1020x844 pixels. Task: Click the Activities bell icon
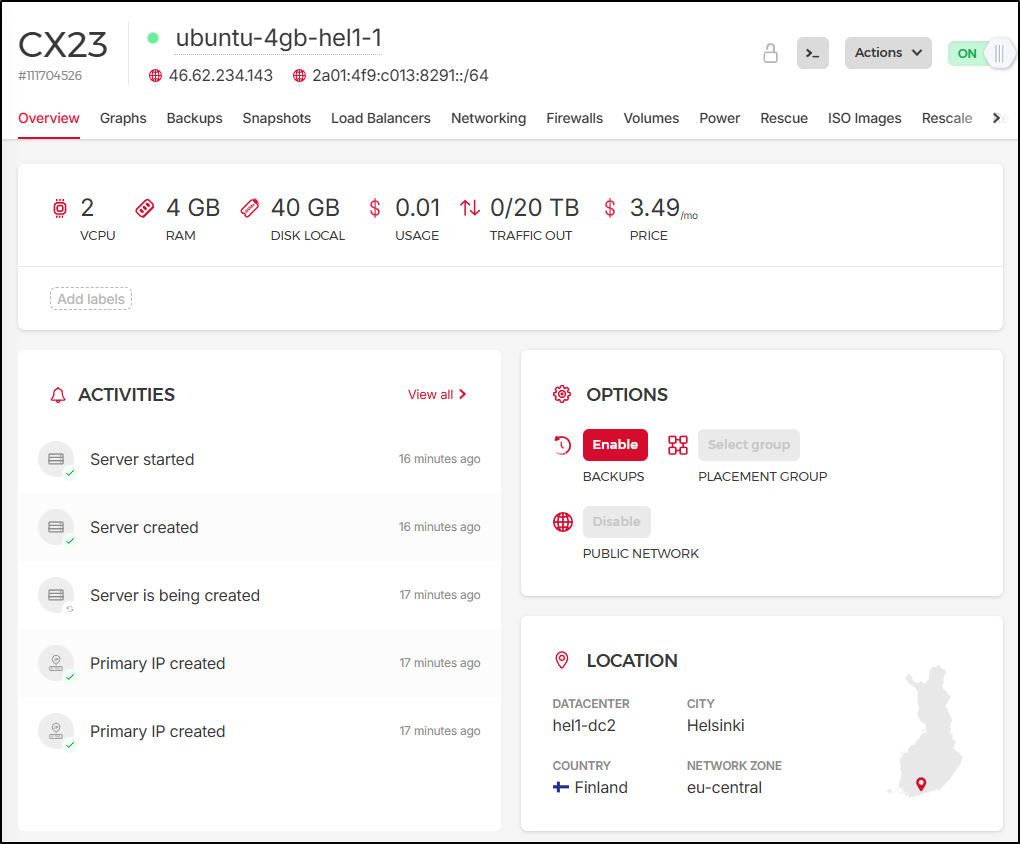coord(57,395)
